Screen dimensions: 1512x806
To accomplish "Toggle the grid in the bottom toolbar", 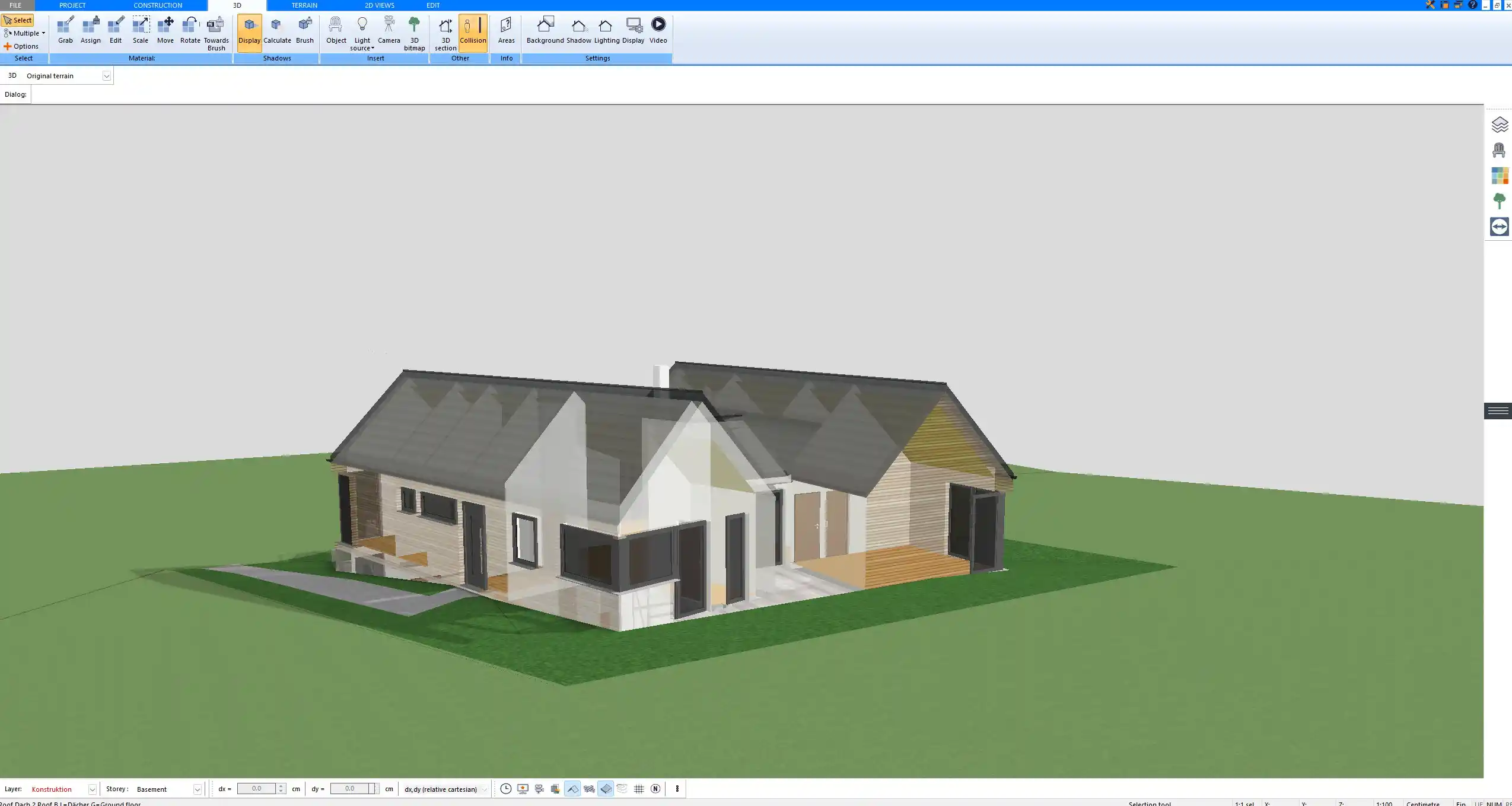I will tap(638, 789).
